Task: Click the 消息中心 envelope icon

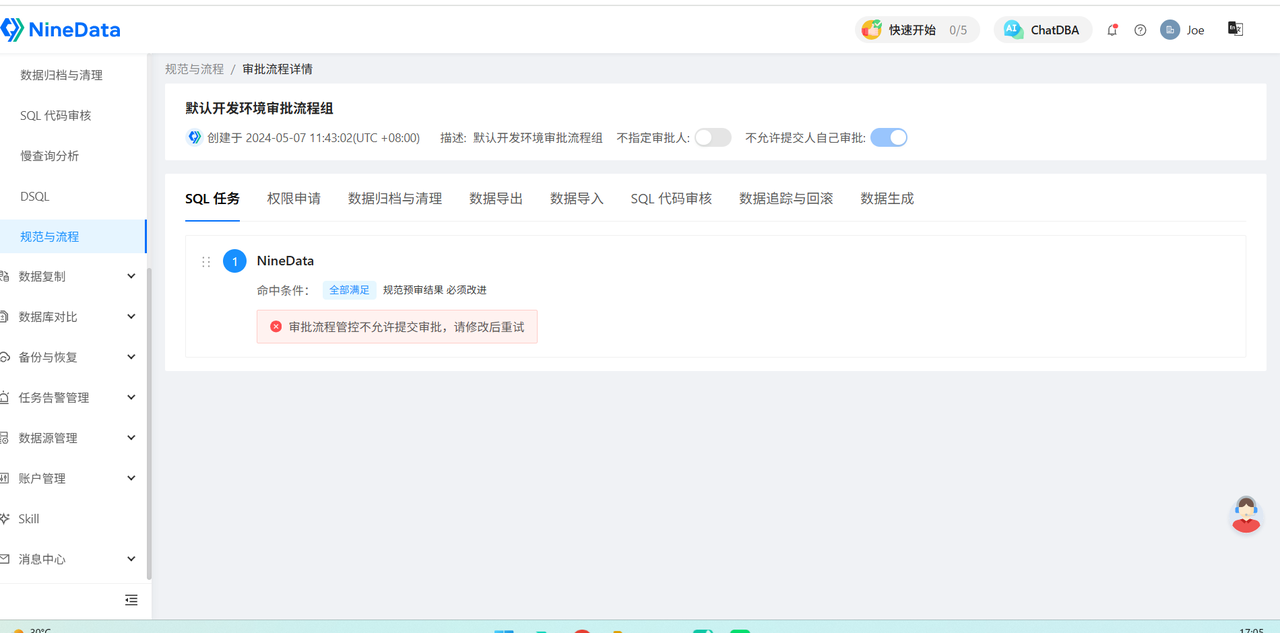Action: [x=5, y=559]
